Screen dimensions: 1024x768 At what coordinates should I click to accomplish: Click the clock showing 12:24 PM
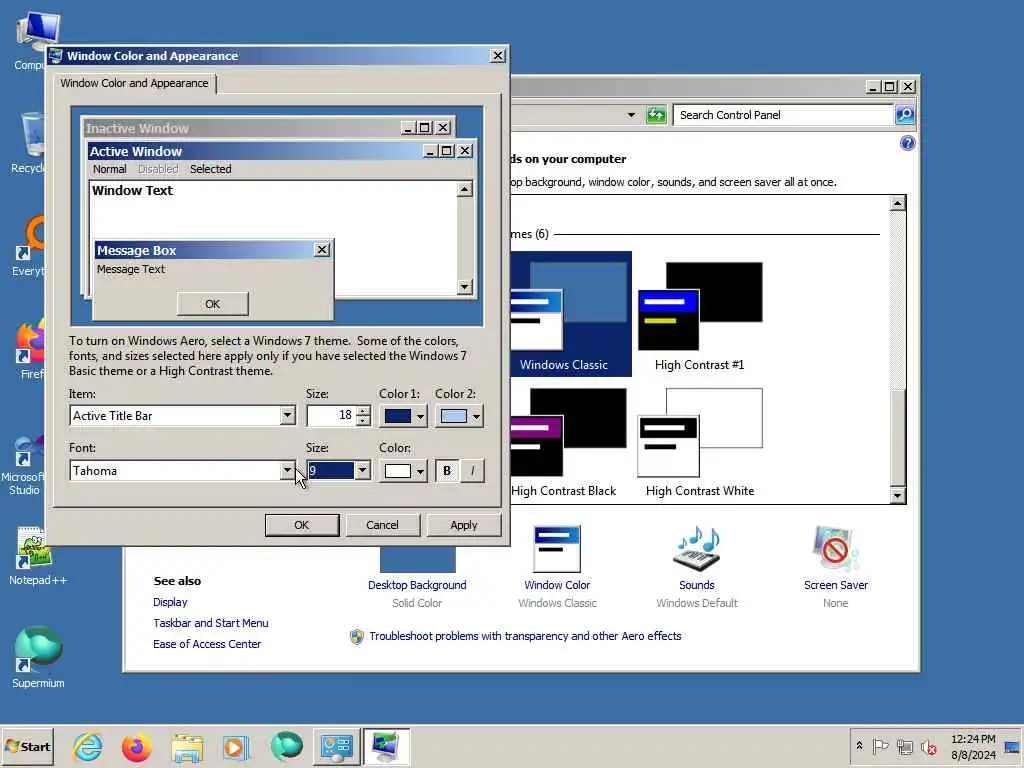point(973,739)
